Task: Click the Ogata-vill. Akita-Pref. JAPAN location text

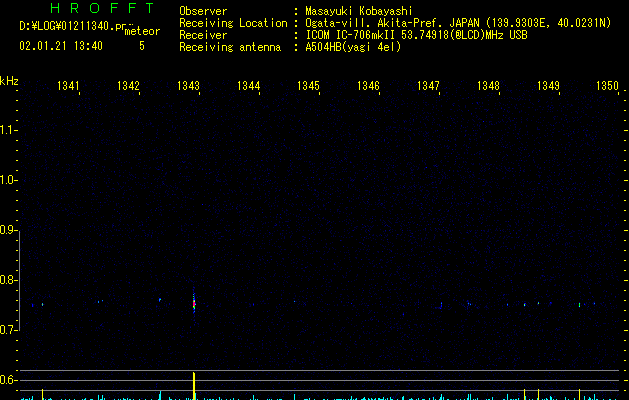Action: 458,23
